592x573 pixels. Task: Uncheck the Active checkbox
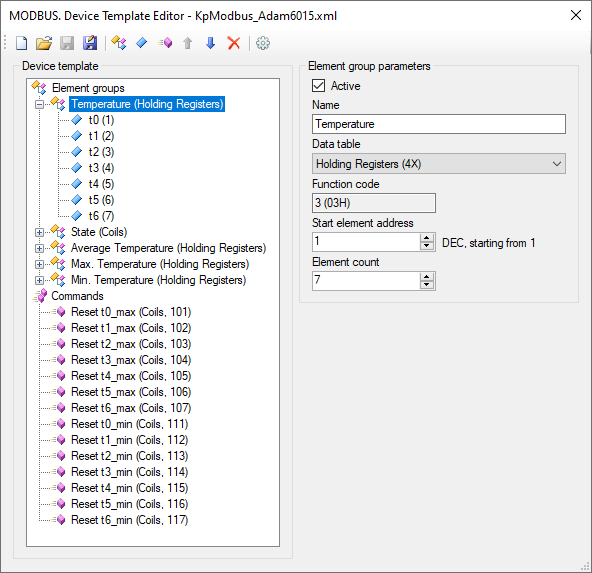coord(318,86)
